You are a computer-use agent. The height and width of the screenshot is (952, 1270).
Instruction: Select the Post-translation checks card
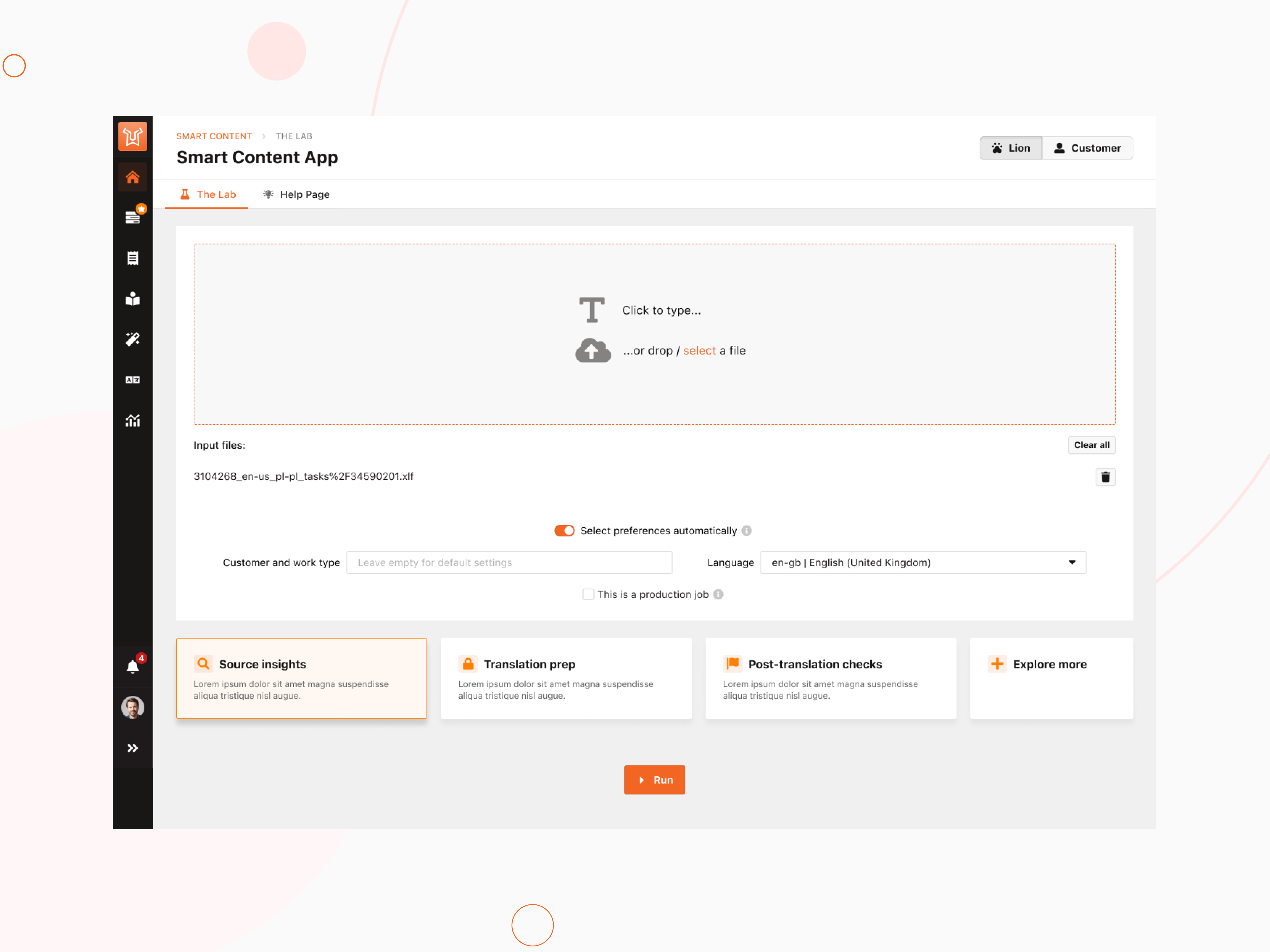point(831,679)
